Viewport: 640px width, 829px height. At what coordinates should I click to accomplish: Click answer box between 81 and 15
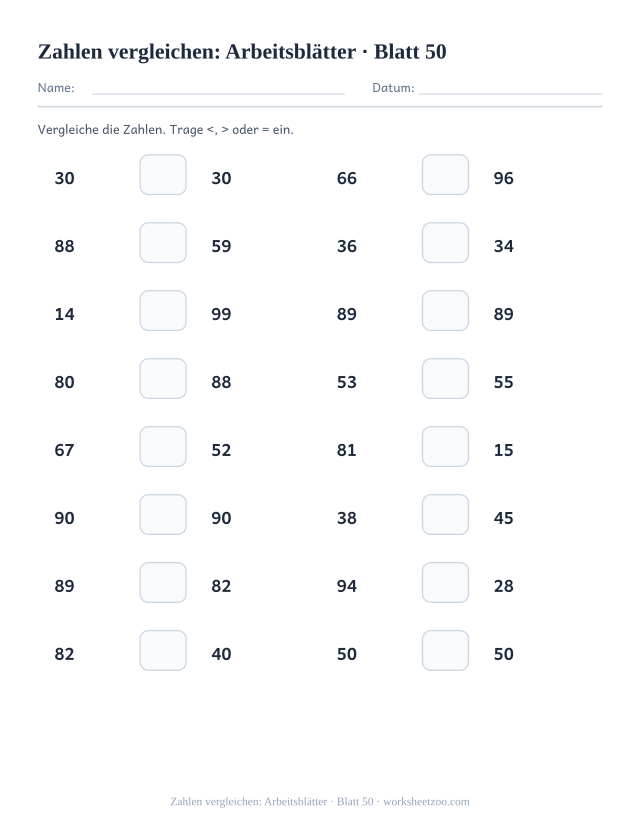[x=445, y=447]
